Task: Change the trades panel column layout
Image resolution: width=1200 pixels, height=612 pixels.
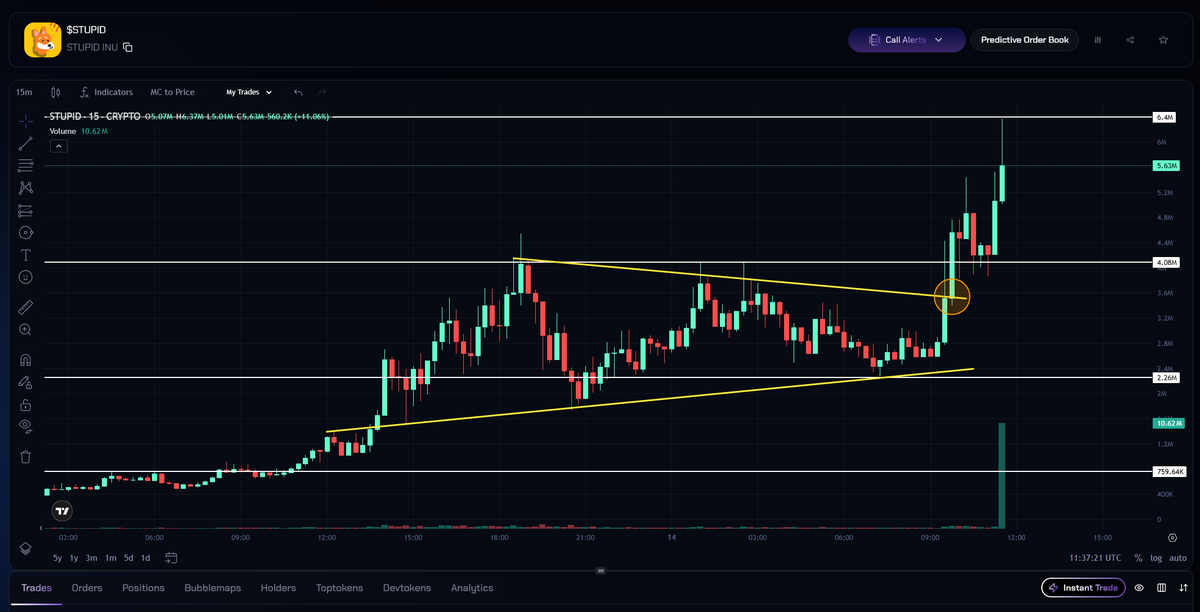Action: 1161,588
